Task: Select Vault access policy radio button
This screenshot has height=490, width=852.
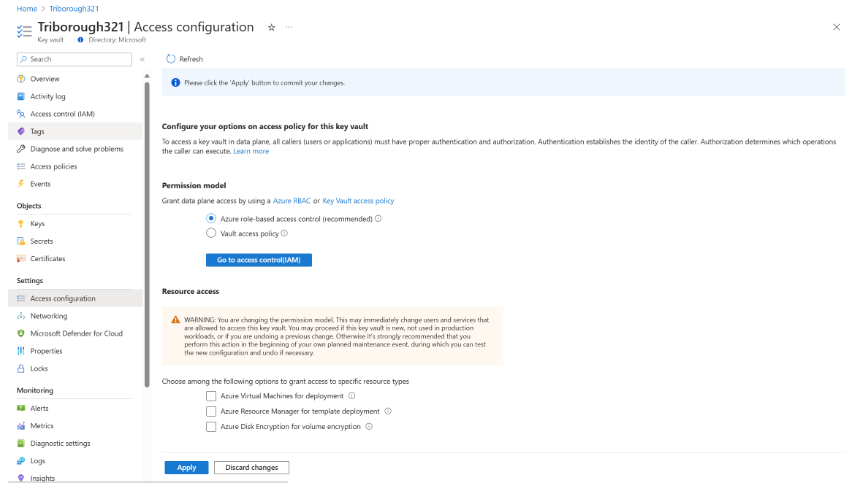Action: point(211,233)
